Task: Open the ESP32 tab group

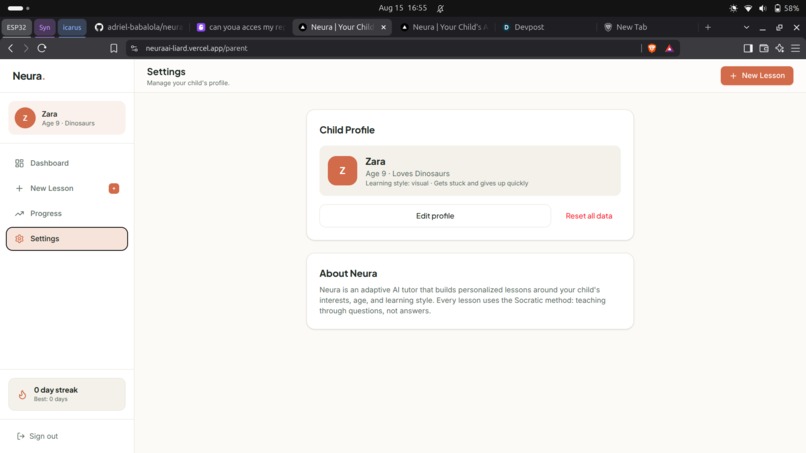Action: pos(16,27)
